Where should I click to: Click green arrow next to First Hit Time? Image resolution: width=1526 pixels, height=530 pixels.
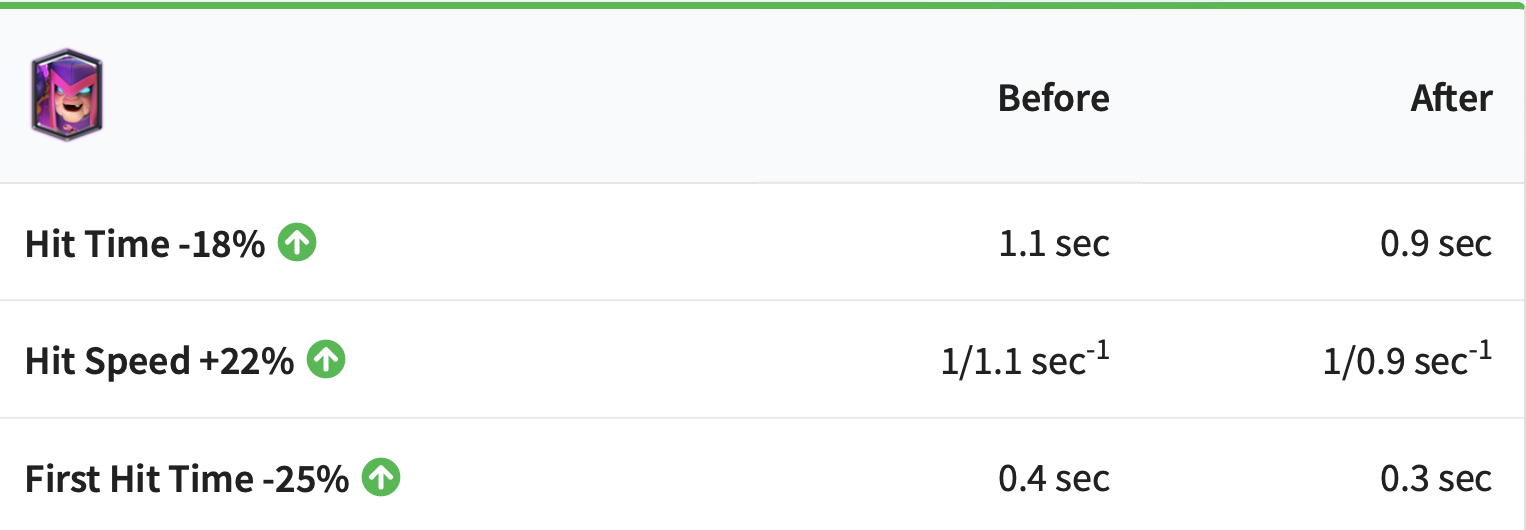point(381,478)
